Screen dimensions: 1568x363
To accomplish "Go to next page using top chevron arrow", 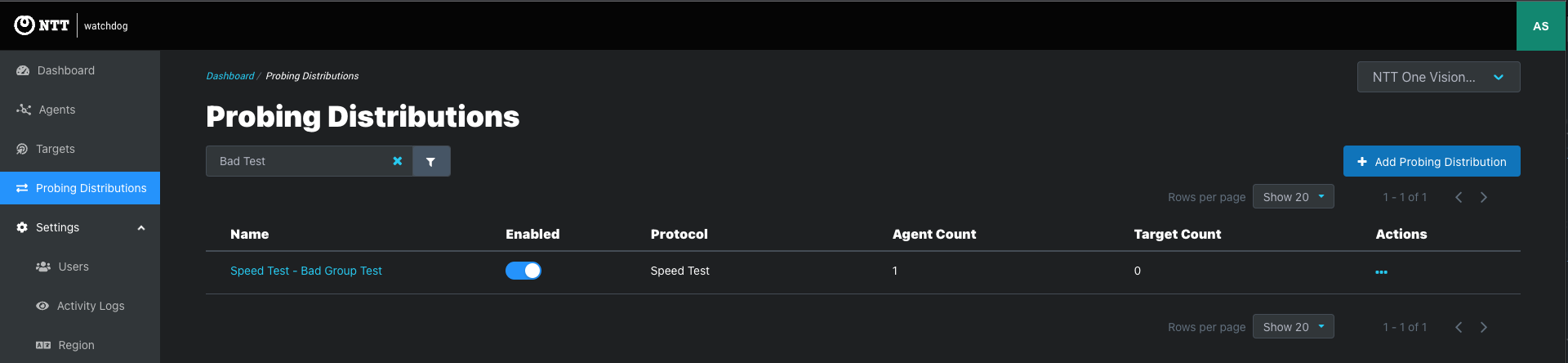I will click(x=1484, y=197).
